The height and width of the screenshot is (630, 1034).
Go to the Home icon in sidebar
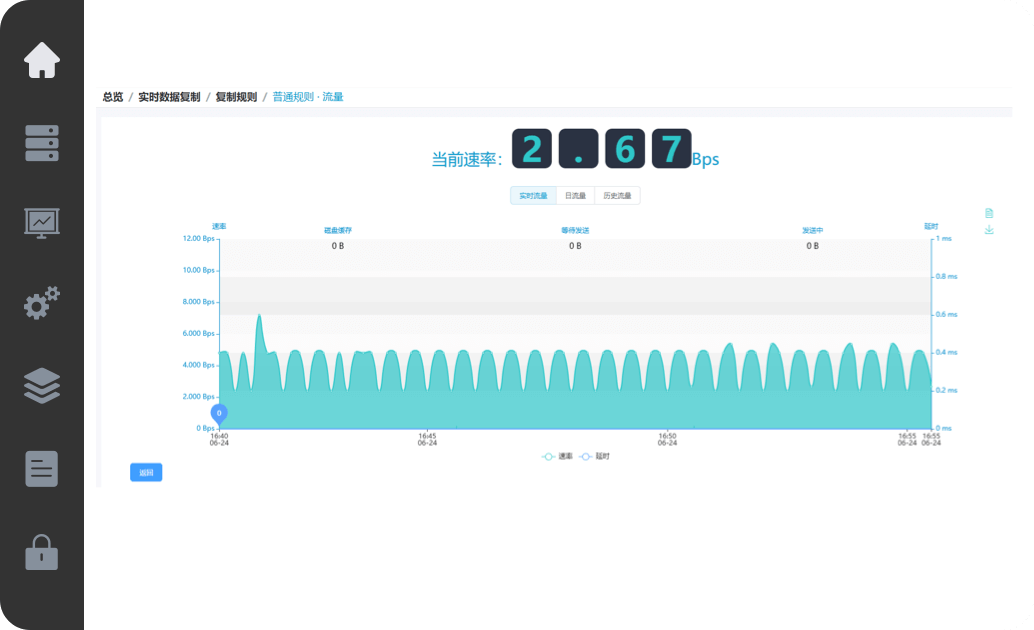[42, 60]
